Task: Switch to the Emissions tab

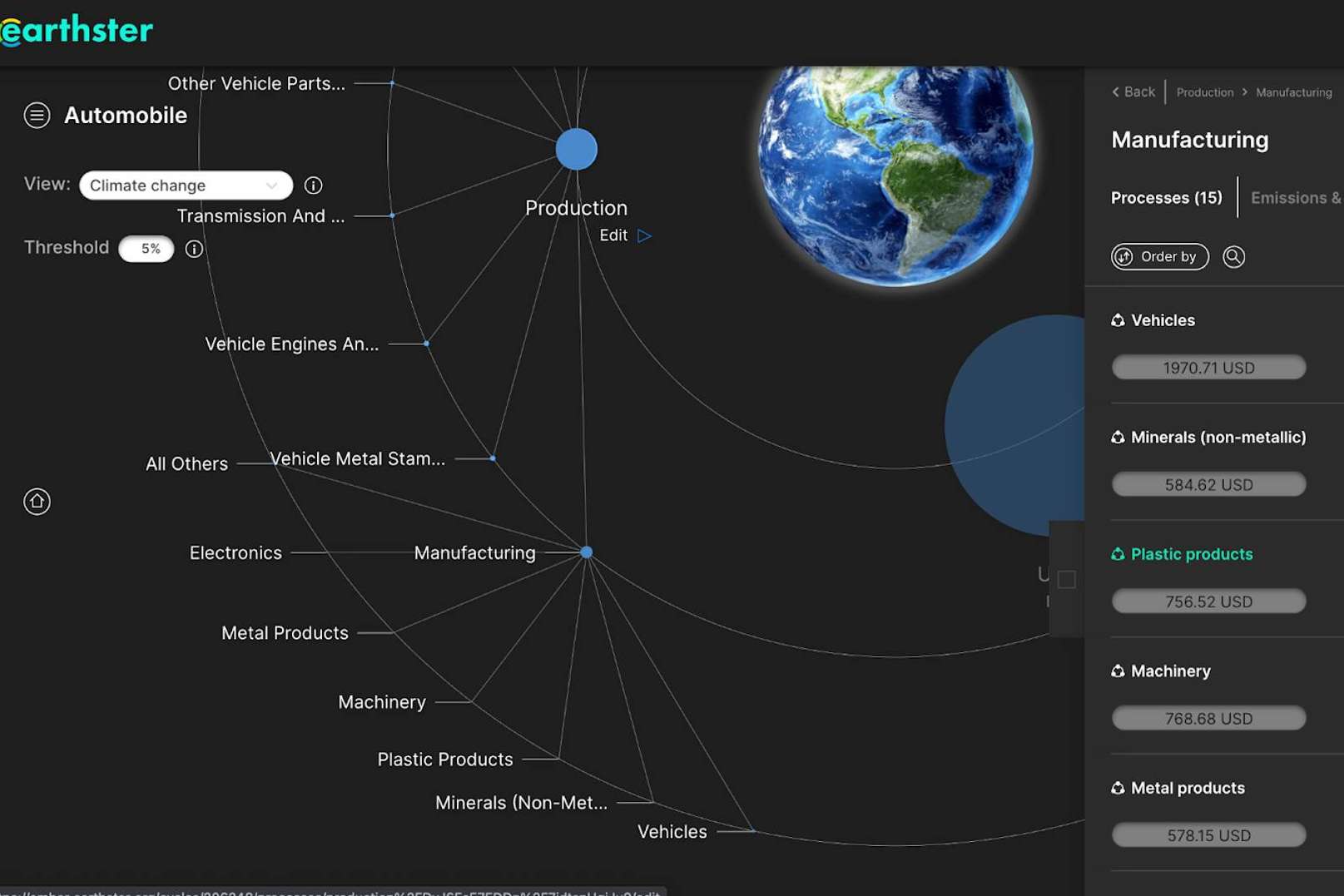Action: pos(1294,198)
